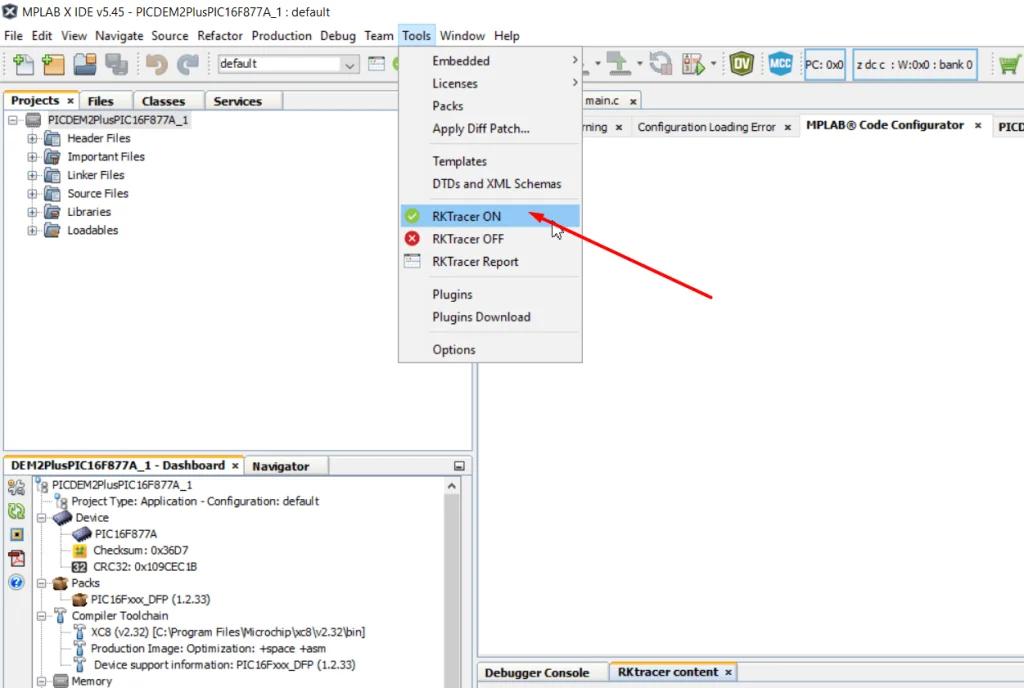Collapse the PICDEM2PlusPIC16F877A_1 project node
The image size is (1024, 688).
13,120
